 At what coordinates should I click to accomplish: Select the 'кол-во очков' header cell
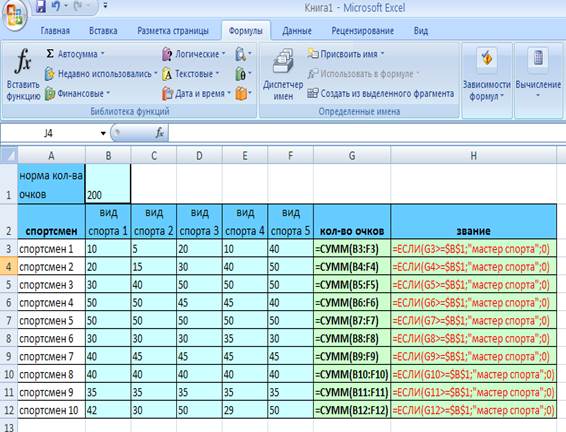click(x=352, y=221)
